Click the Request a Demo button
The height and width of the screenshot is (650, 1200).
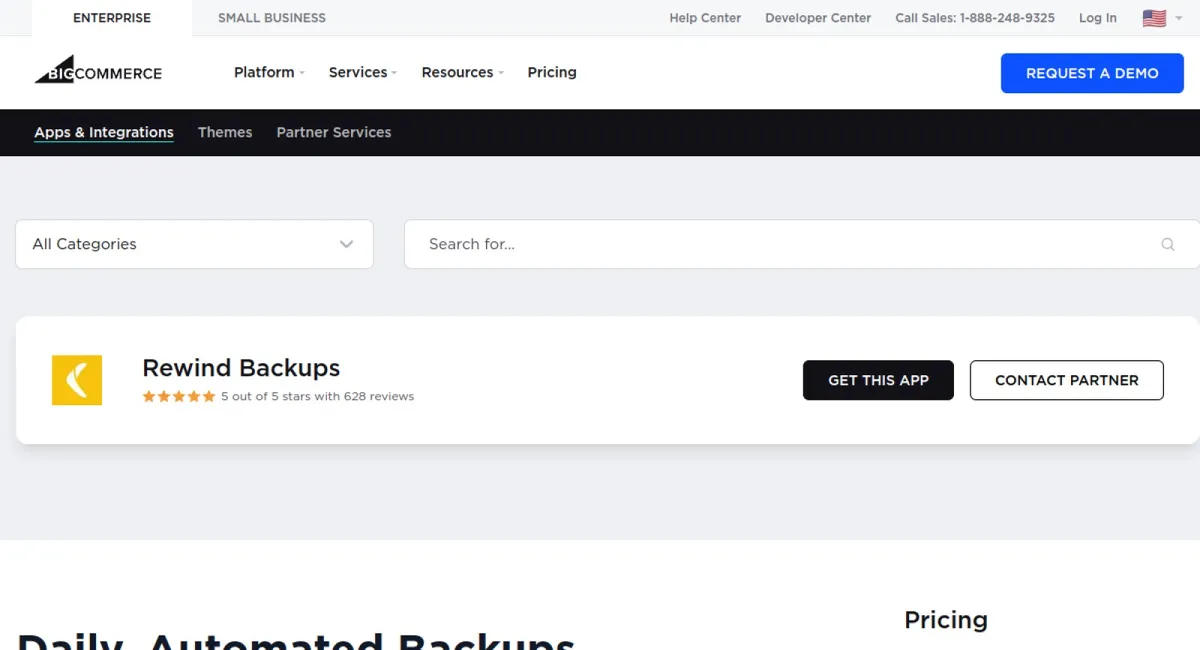point(1092,73)
